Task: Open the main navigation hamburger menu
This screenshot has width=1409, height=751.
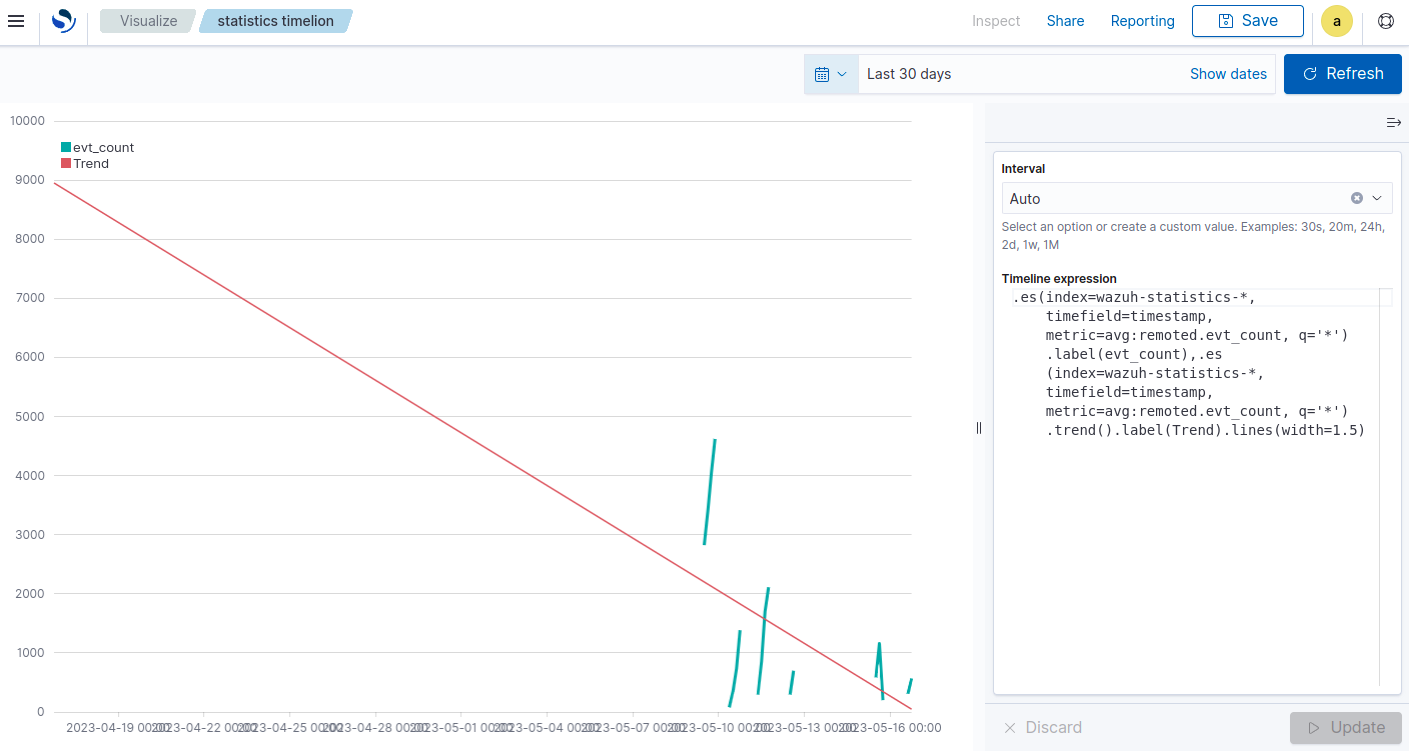Action: click(15, 21)
